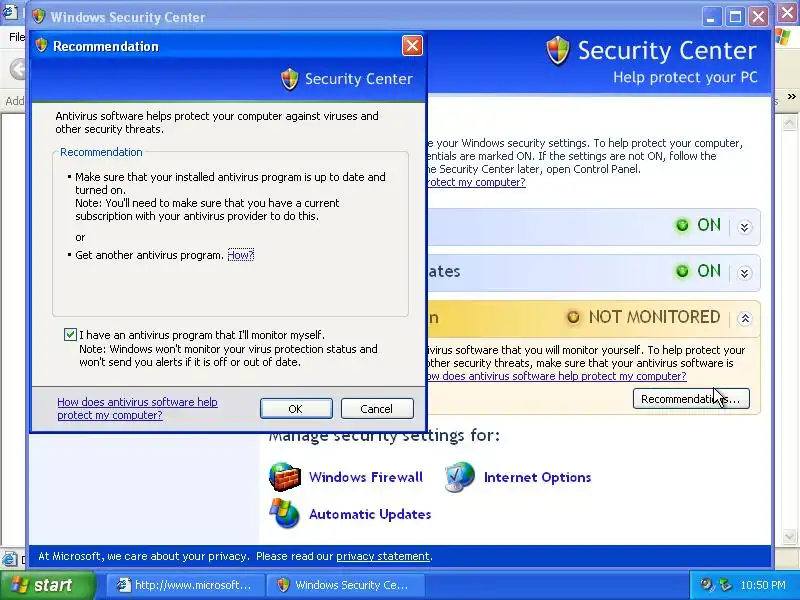
Task: Select Windows Security Center taskbar item
Action: click(x=346, y=585)
